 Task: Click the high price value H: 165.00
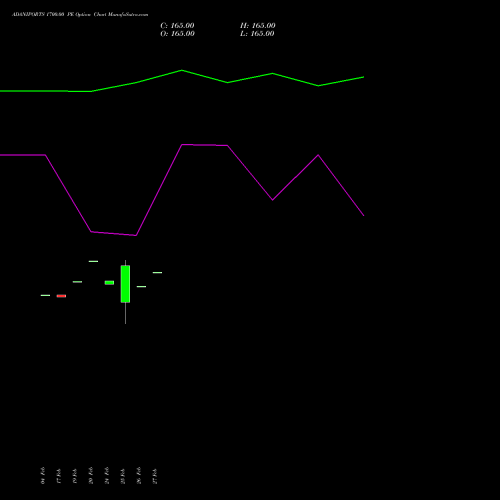pos(258,26)
